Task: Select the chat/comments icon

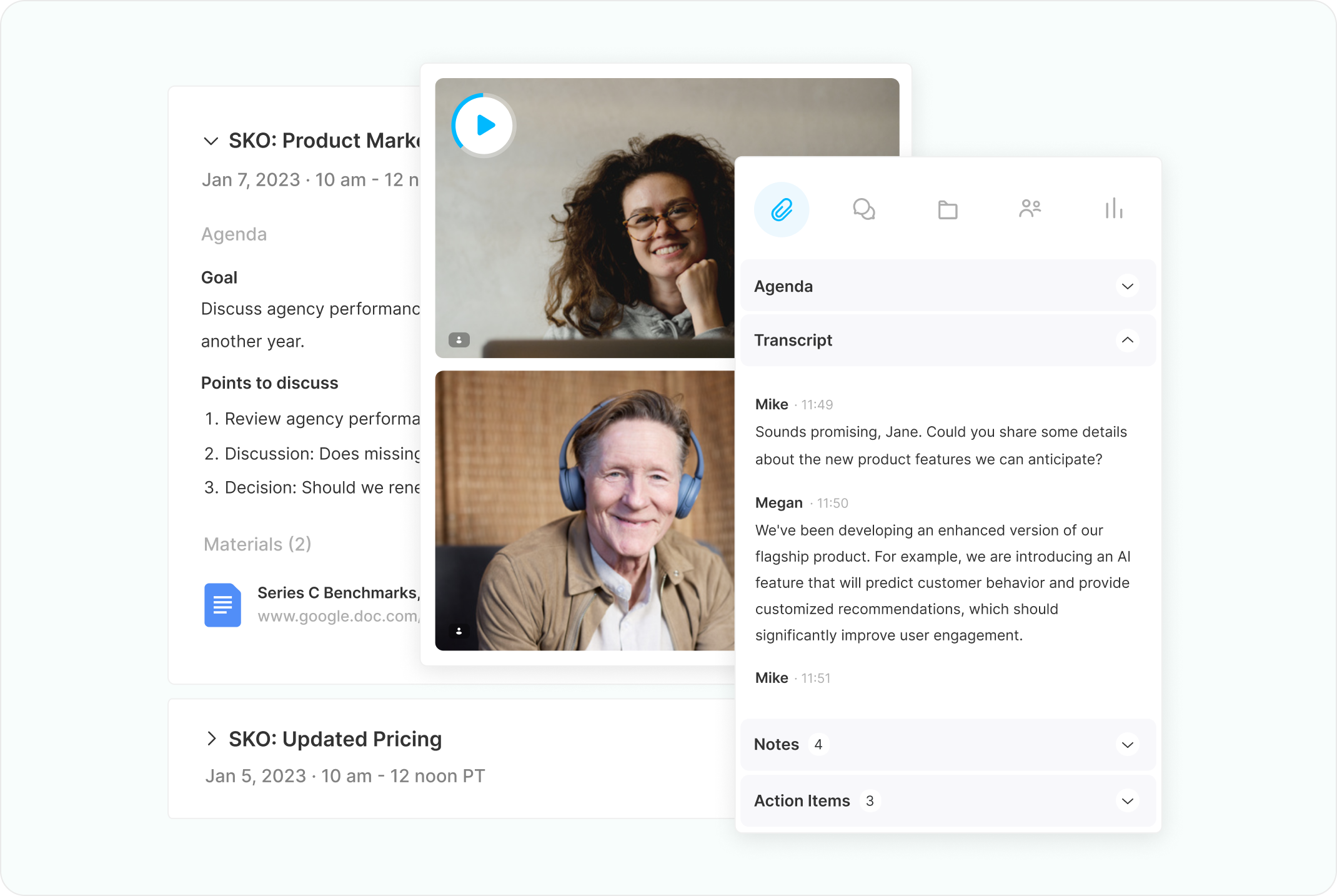Action: pos(865,209)
